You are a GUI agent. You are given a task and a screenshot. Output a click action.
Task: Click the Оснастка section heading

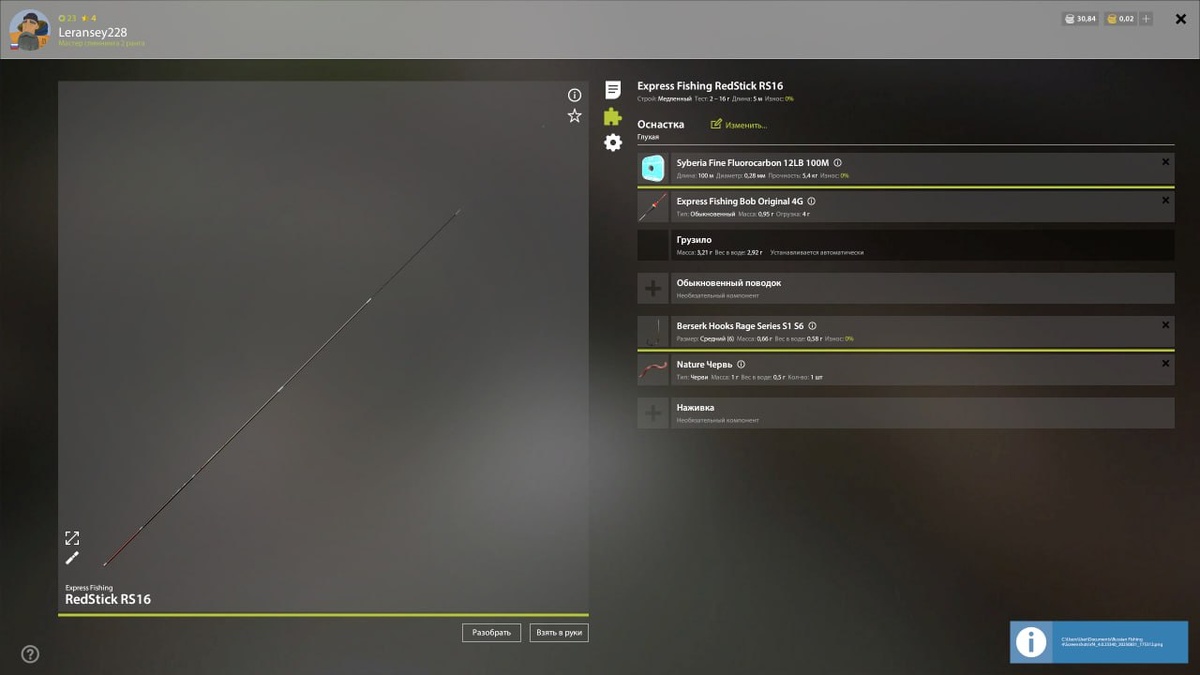pyautogui.click(x=661, y=125)
